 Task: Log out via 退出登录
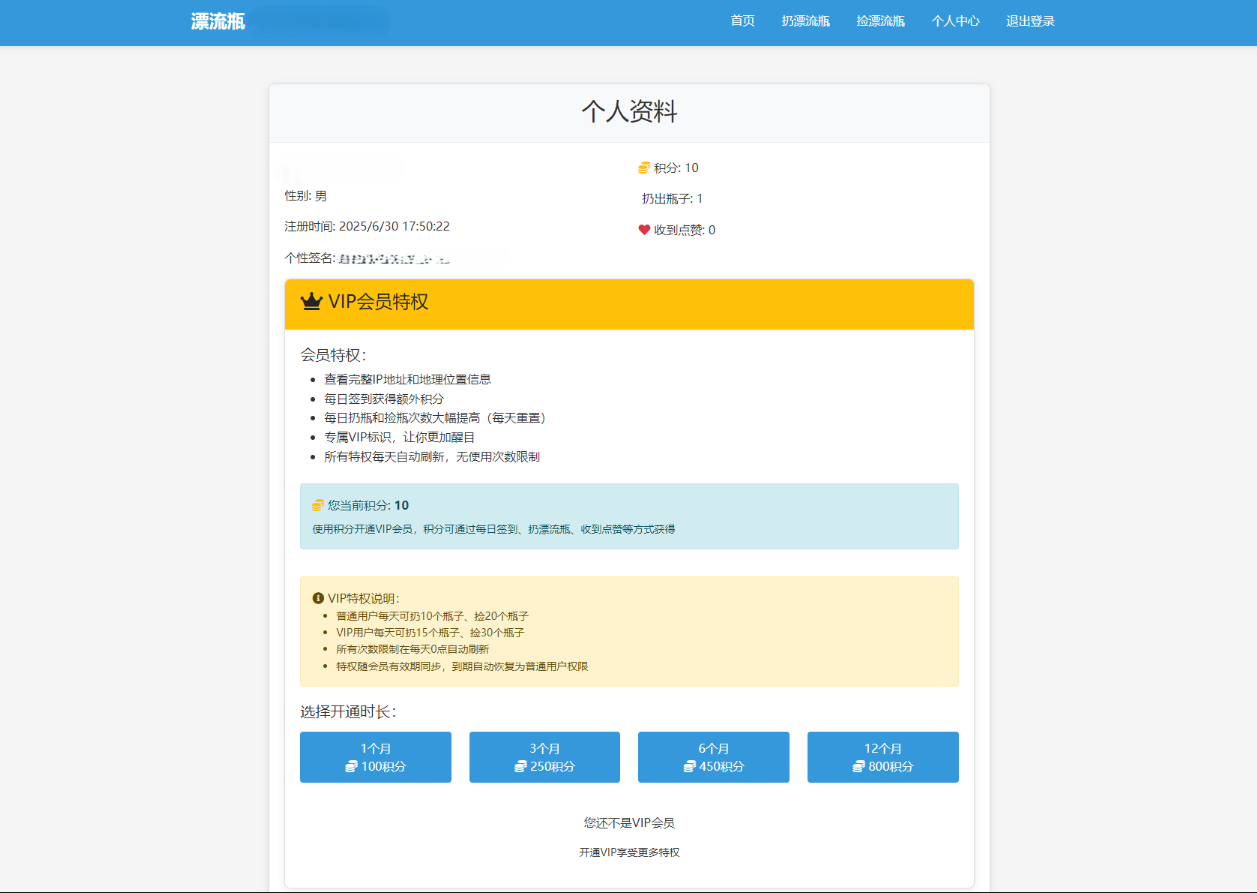click(x=1030, y=21)
